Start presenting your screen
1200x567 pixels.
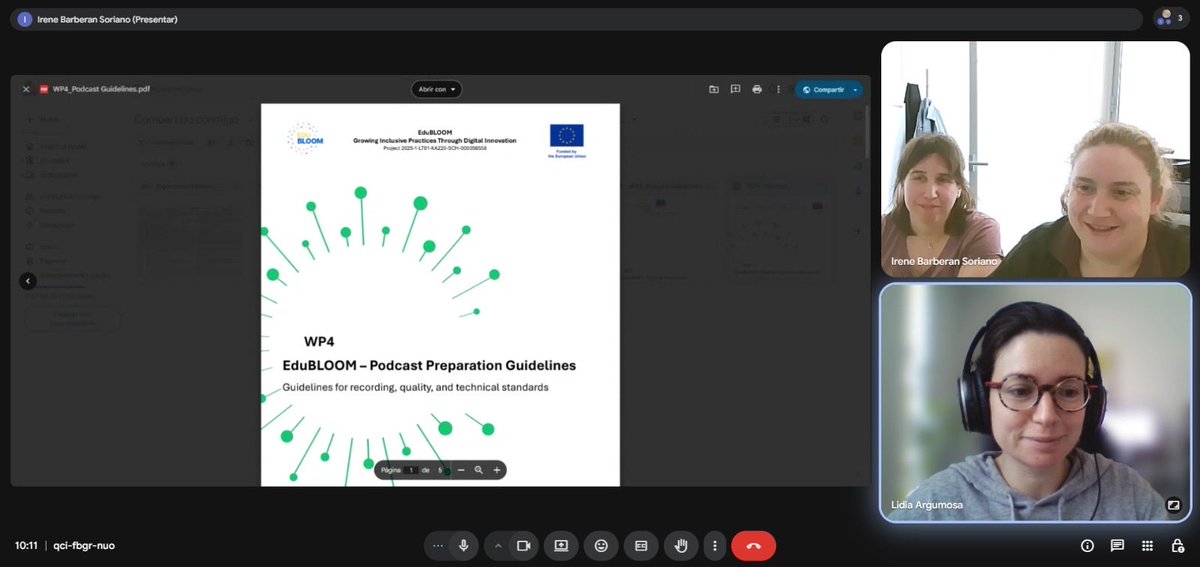tap(561, 545)
